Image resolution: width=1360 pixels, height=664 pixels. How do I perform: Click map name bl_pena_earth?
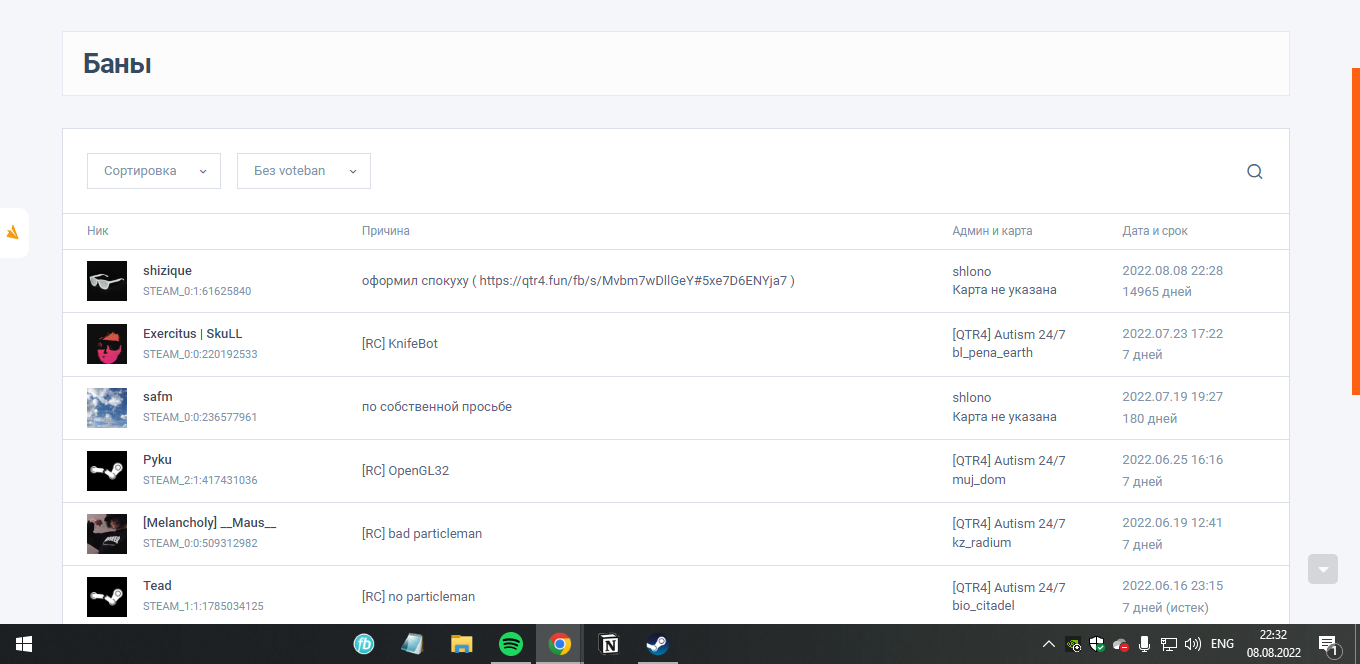tap(992, 353)
